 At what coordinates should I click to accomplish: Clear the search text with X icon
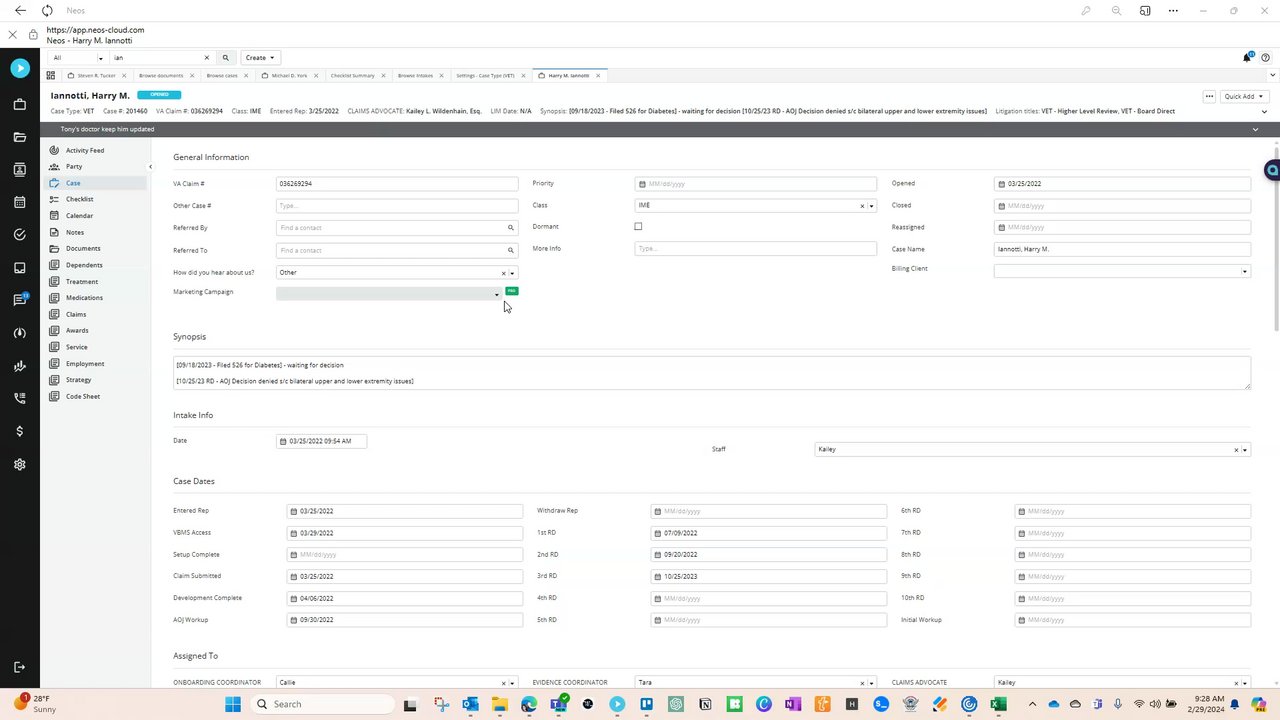click(207, 58)
